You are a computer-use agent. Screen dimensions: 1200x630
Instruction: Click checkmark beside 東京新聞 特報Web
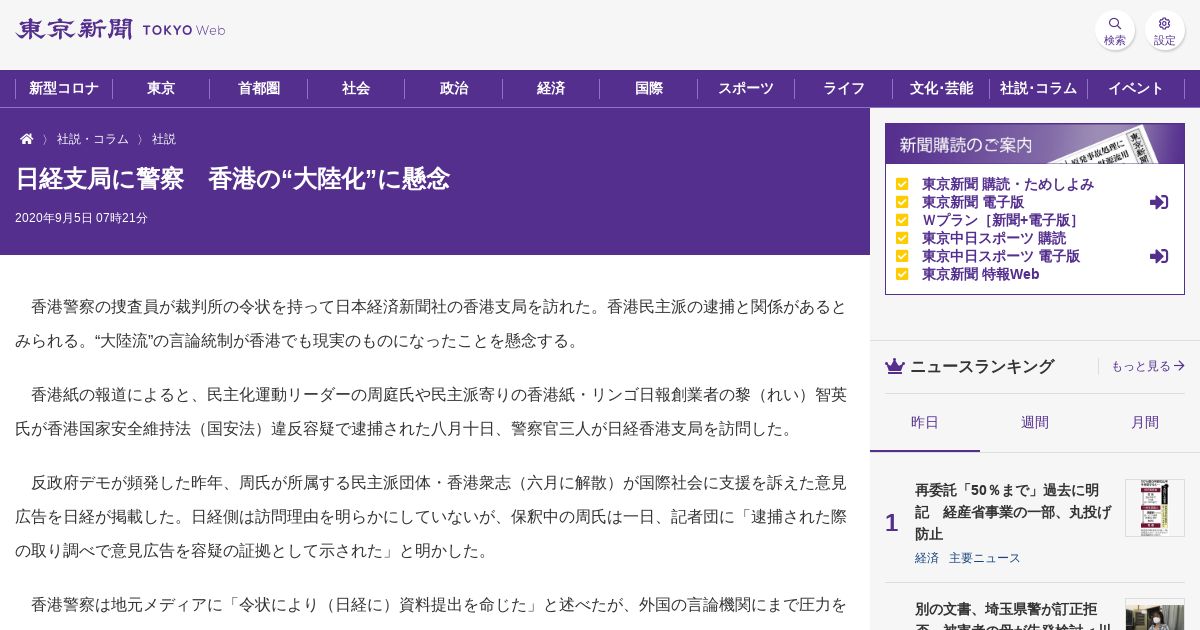[x=902, y=274]
